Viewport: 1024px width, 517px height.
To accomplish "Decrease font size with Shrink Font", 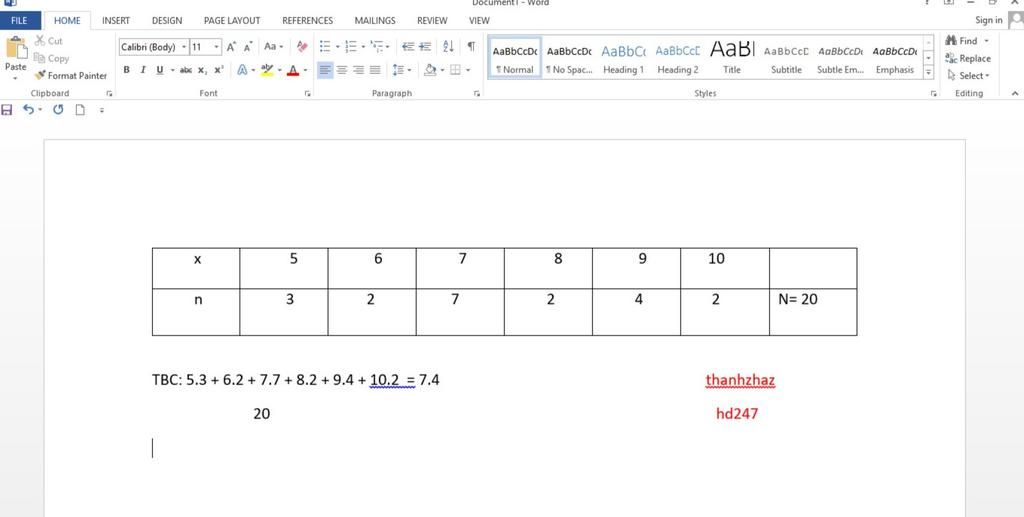I will (248, 47).
